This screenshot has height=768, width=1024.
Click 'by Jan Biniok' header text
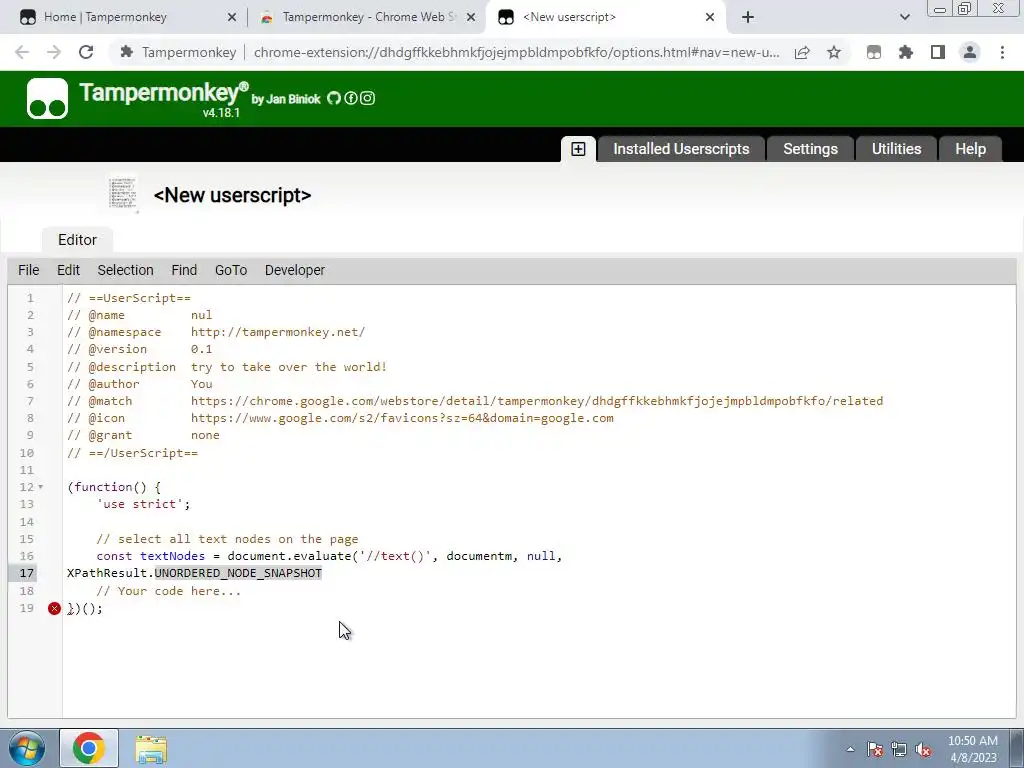[x=286, y=99]
